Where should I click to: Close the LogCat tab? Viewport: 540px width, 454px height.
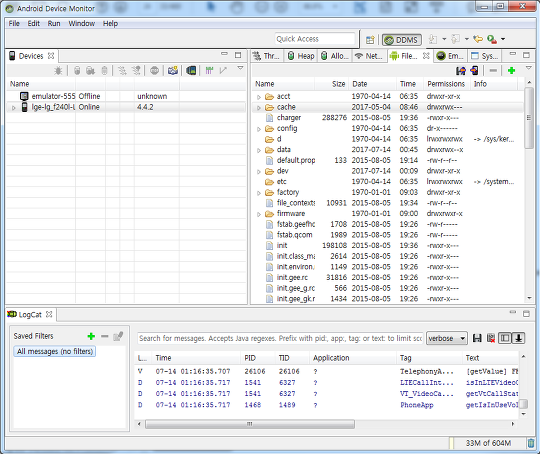[x=49, y=314]
